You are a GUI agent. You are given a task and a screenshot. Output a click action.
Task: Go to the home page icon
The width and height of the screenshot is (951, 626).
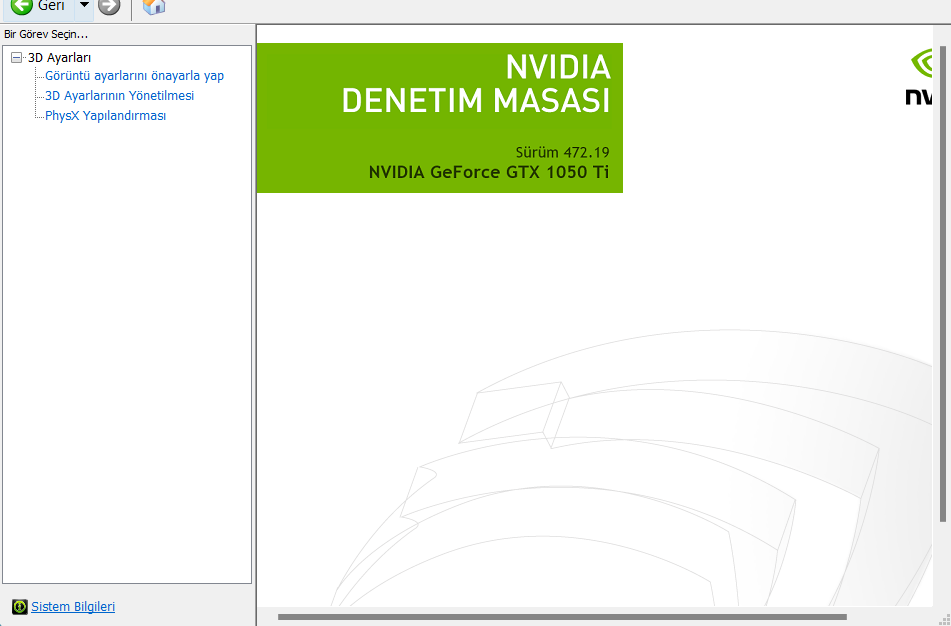154,7
